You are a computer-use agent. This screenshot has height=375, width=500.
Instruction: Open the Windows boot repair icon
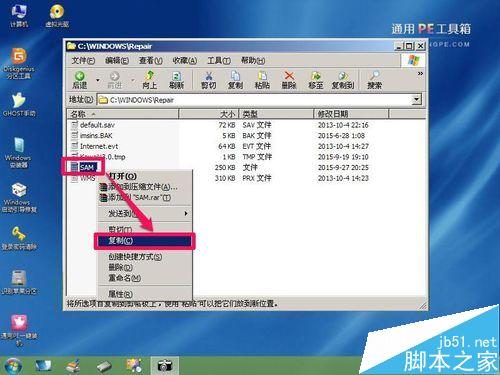19,198
